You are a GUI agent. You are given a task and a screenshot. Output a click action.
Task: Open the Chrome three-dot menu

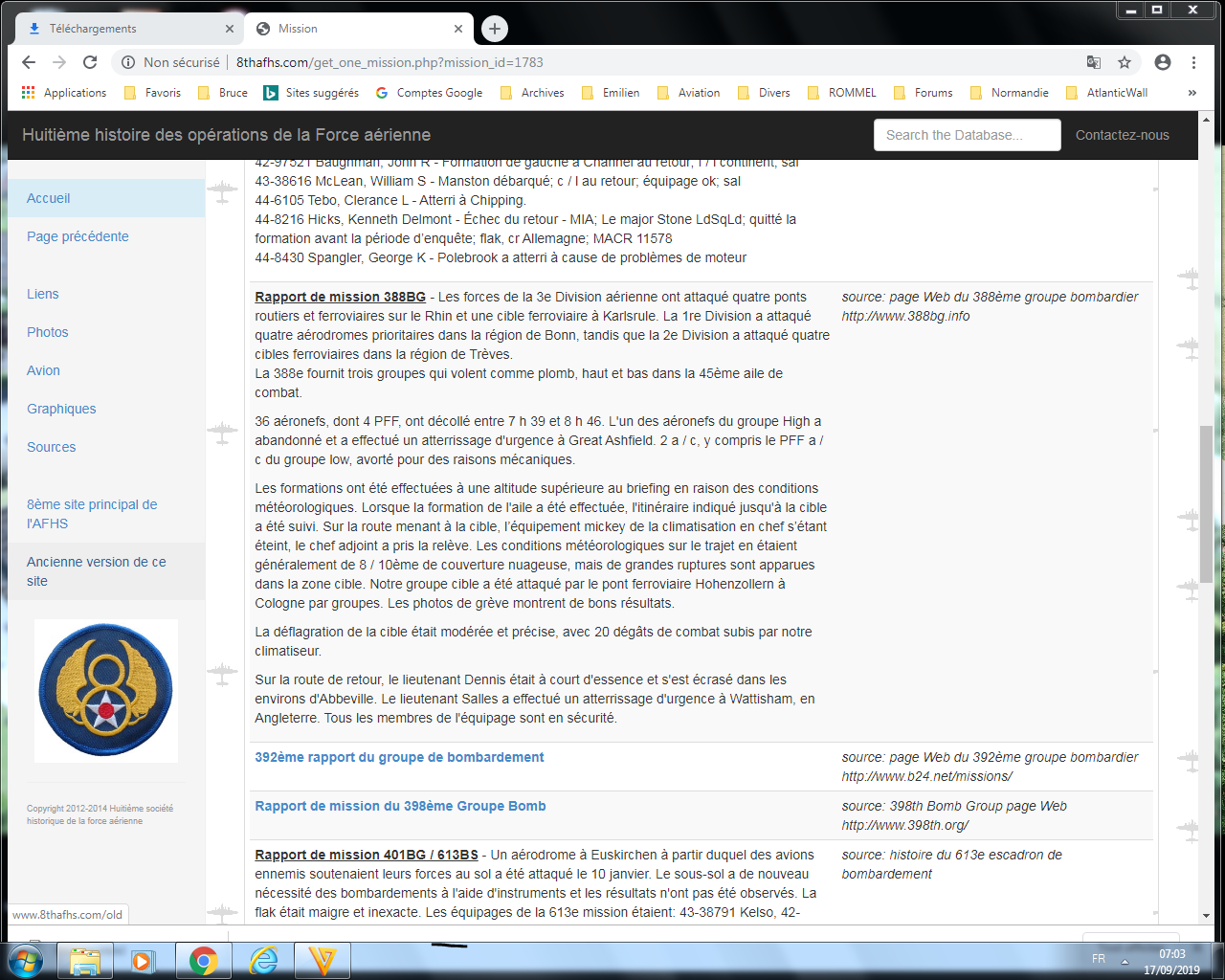[x=1193, y=62]
